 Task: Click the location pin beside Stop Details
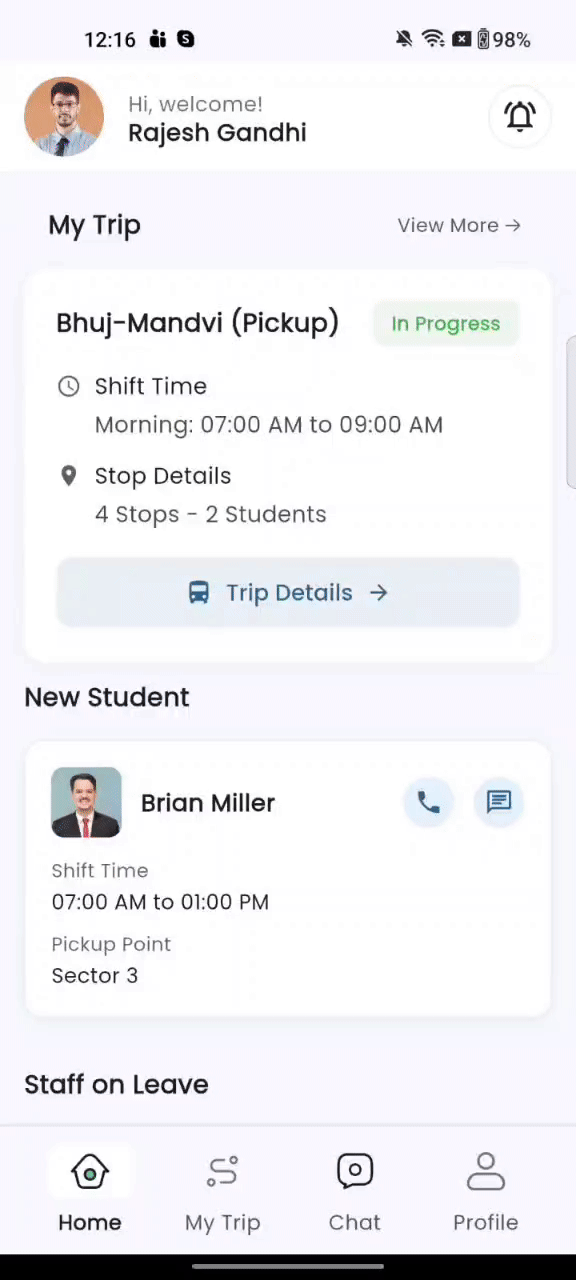click(68, 475)
